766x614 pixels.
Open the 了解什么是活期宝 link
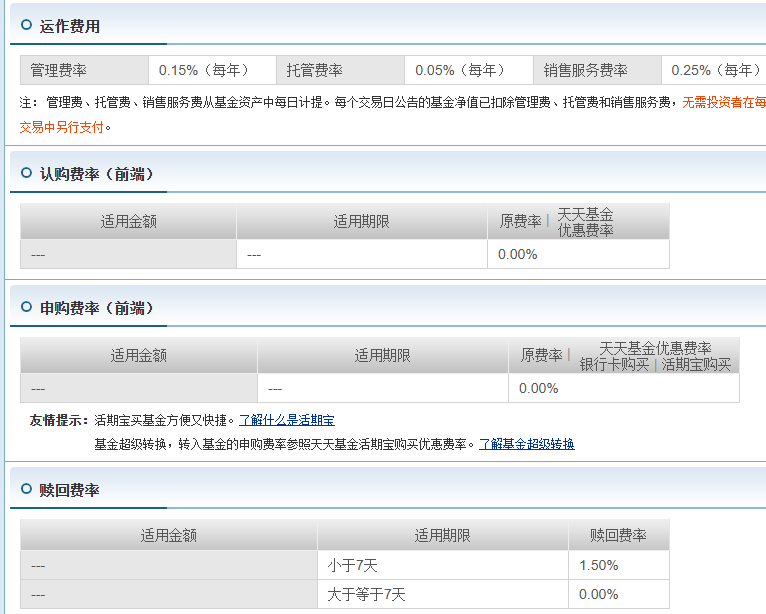(287, 420)
